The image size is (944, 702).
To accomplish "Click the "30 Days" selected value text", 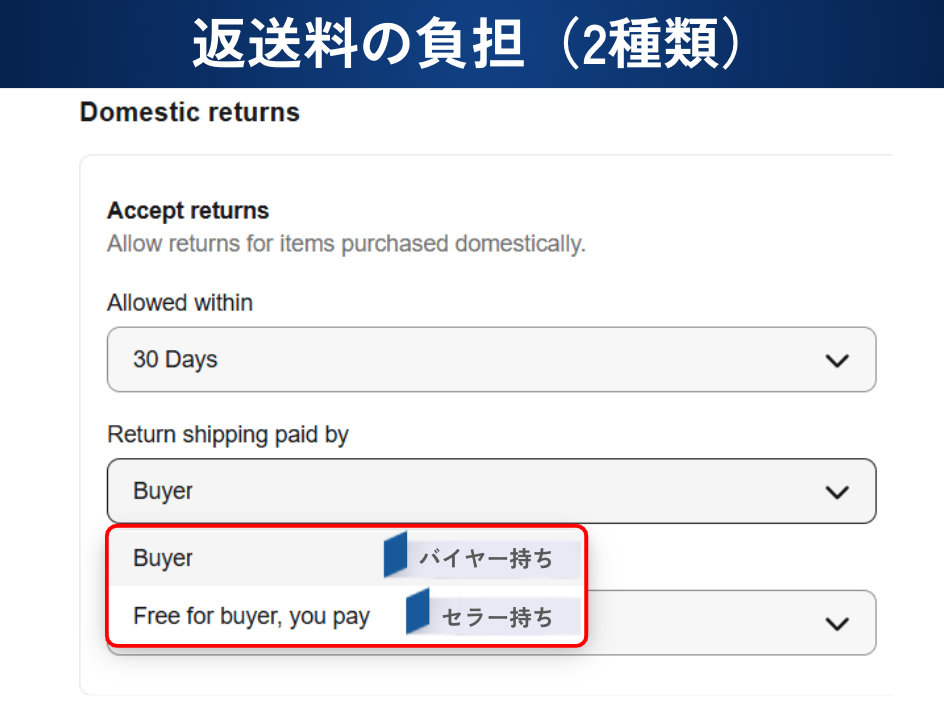I will pyautogui.click(x=175, y=360).
